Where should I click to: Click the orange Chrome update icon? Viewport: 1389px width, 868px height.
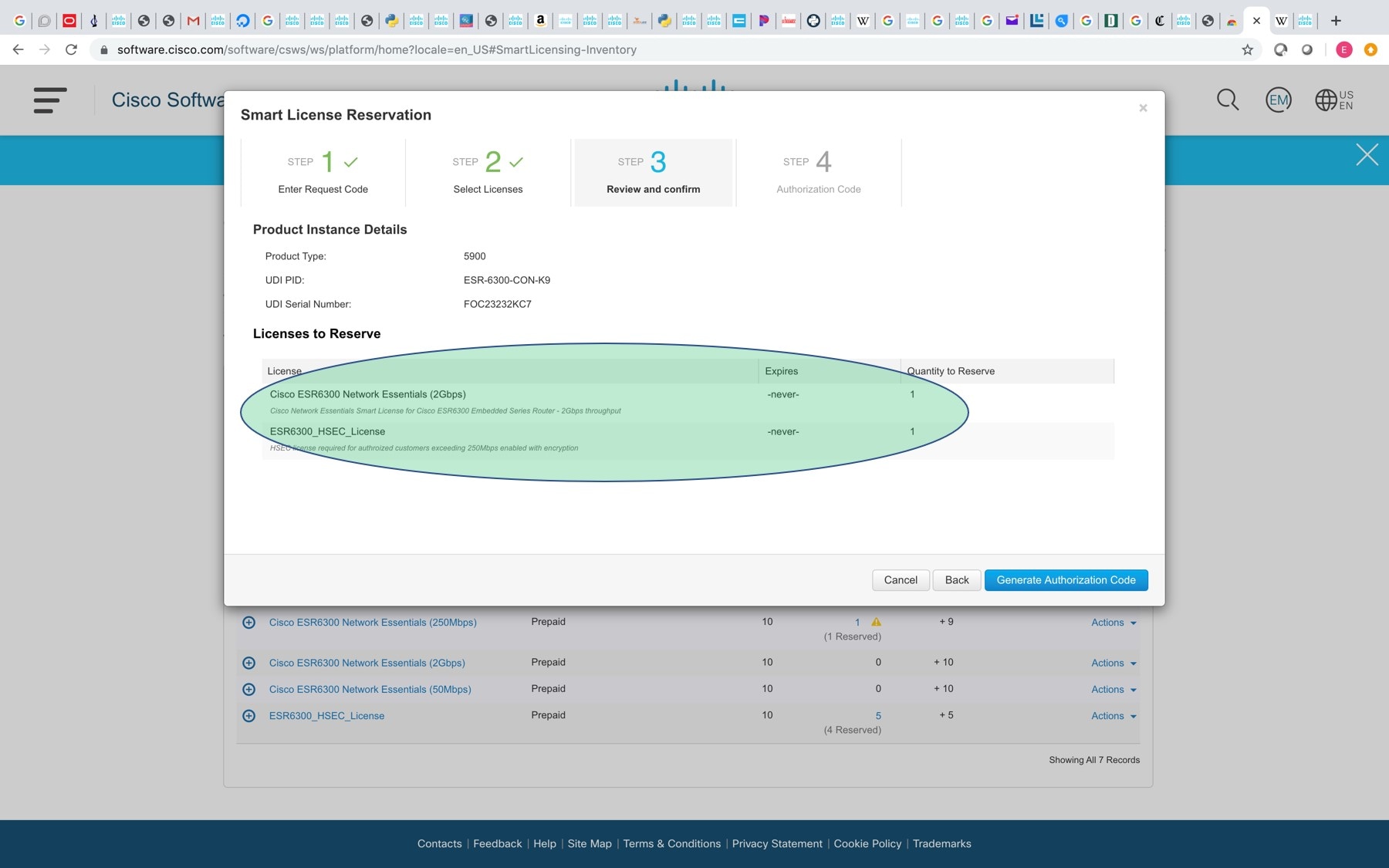pos(1370,49)
